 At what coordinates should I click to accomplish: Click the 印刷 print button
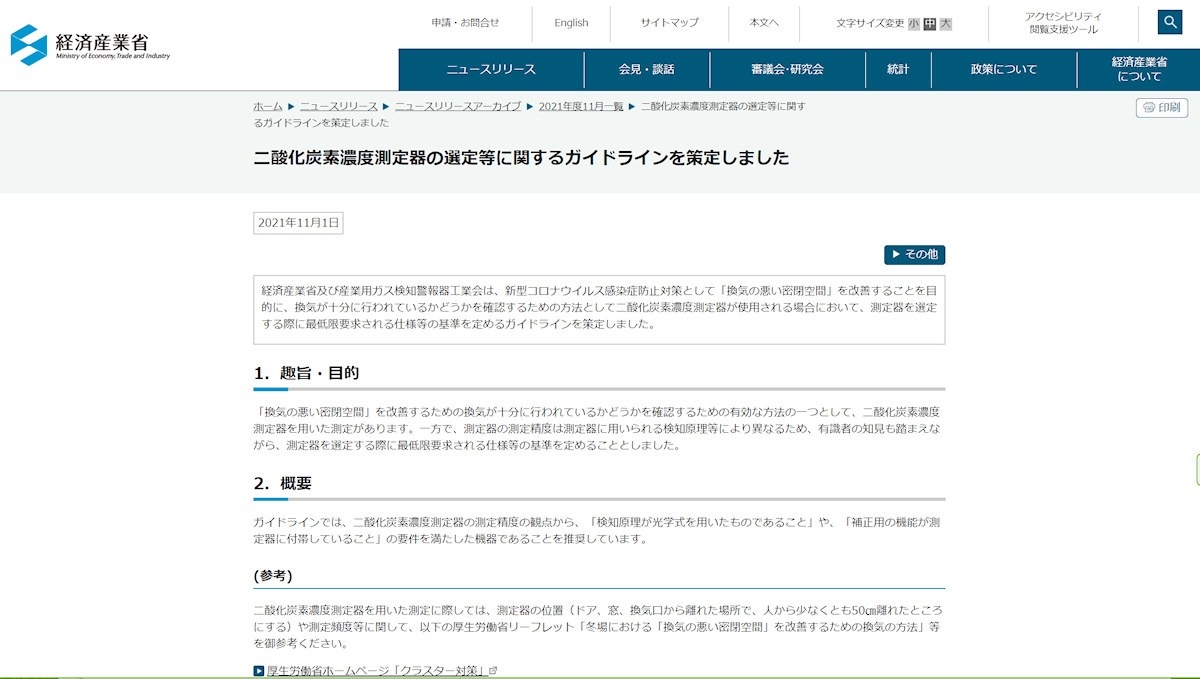click(1162, 108)
